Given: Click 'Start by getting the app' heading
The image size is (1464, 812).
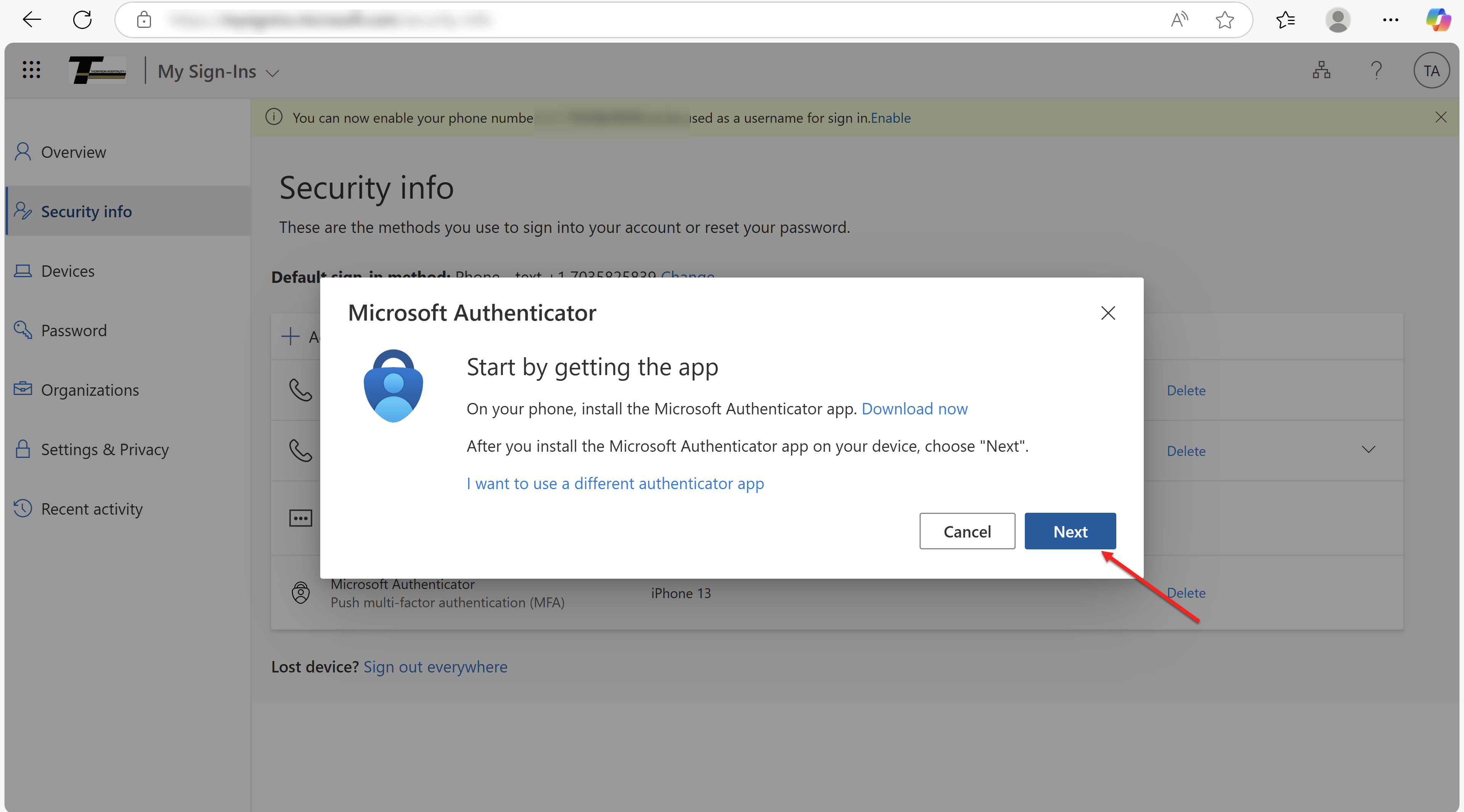Looking at the screenshot, I should pyautogui.click(x=592, y=367).
